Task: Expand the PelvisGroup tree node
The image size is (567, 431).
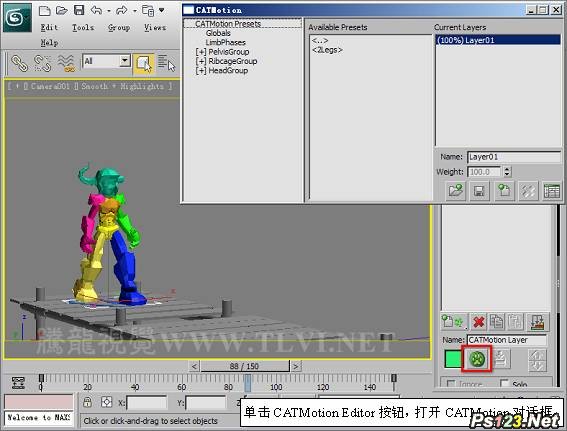Action: click(201, 52)
